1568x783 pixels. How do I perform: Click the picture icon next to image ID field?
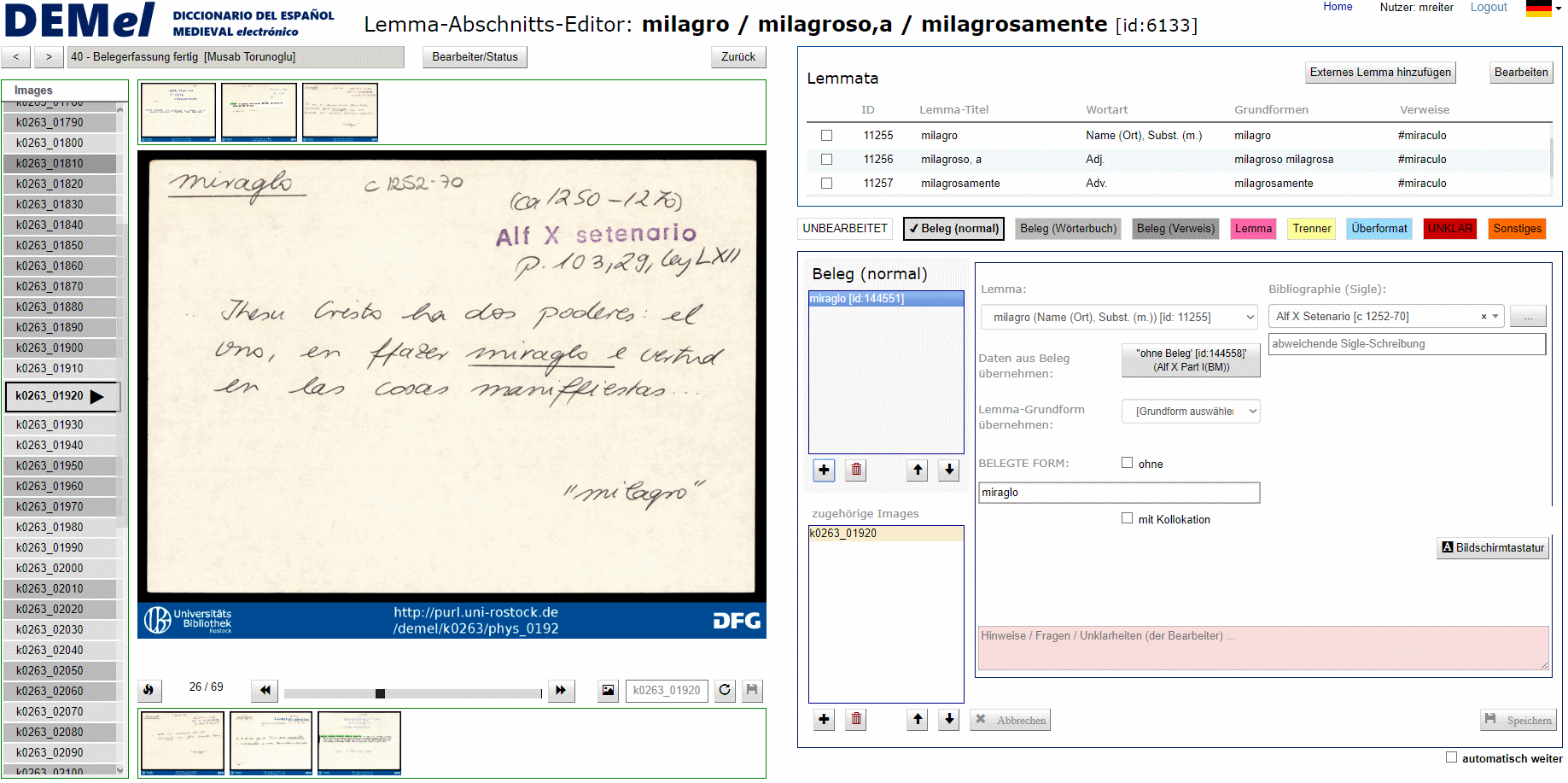pyautogui.click(x=608, y=690)
